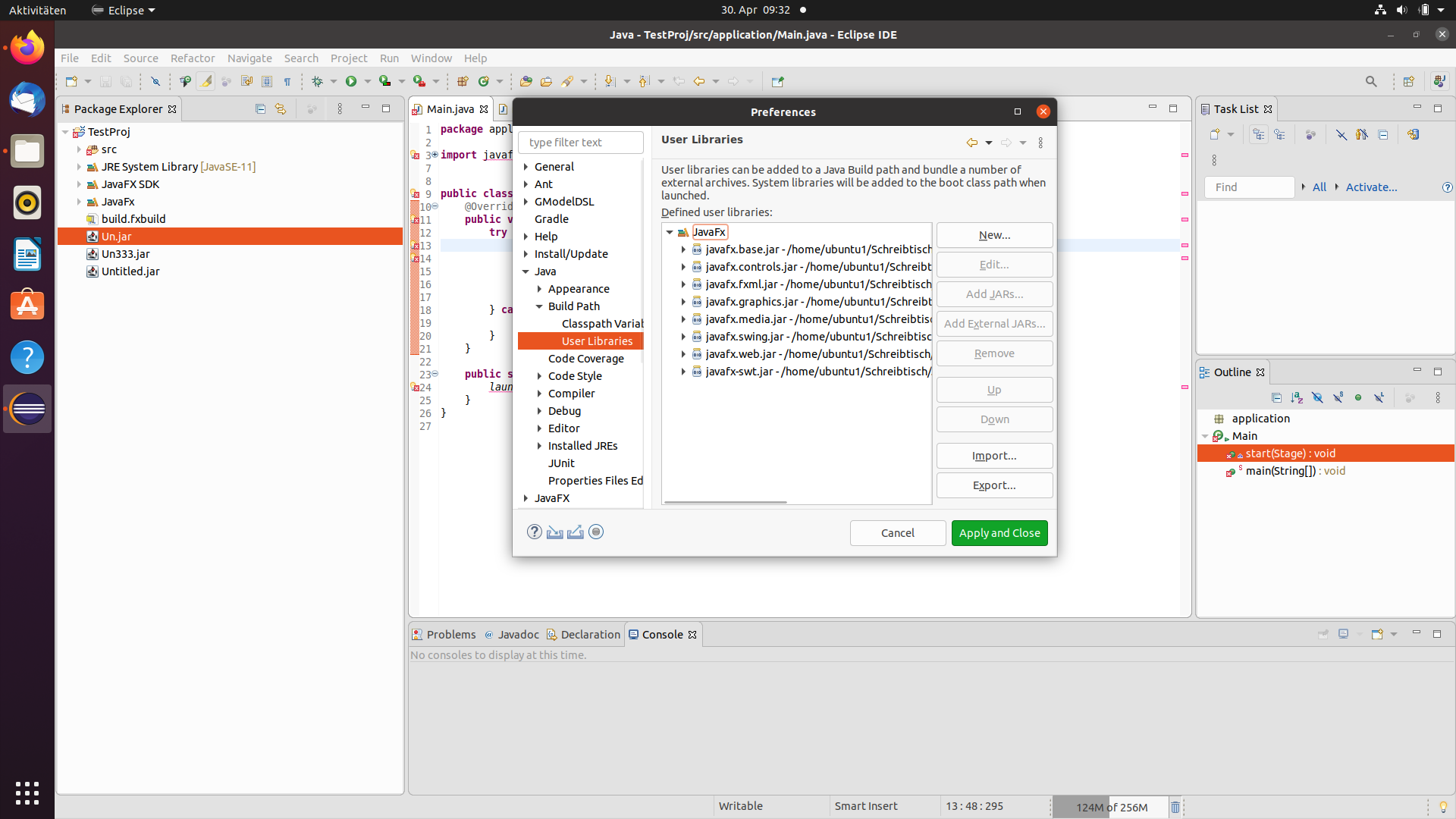Click the Debug bug icon in toolbar
1456x819 pixels.
317,81
